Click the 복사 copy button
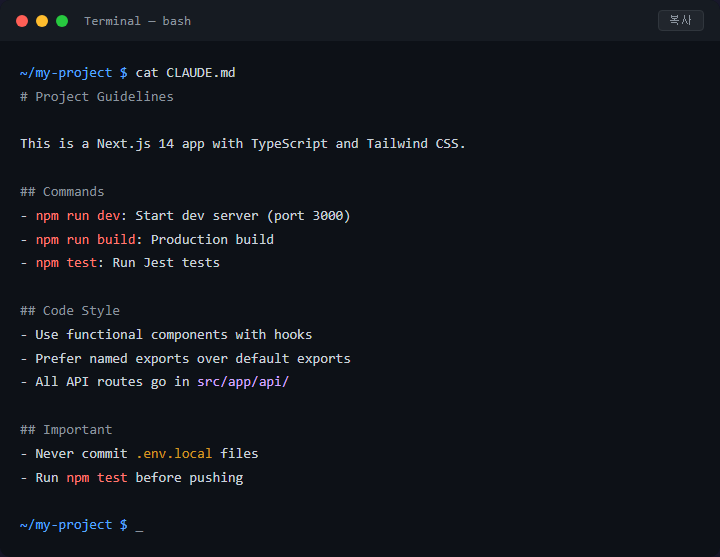Image resolution: width=720 pixels, height=557 pixels. tap(681, 20)
